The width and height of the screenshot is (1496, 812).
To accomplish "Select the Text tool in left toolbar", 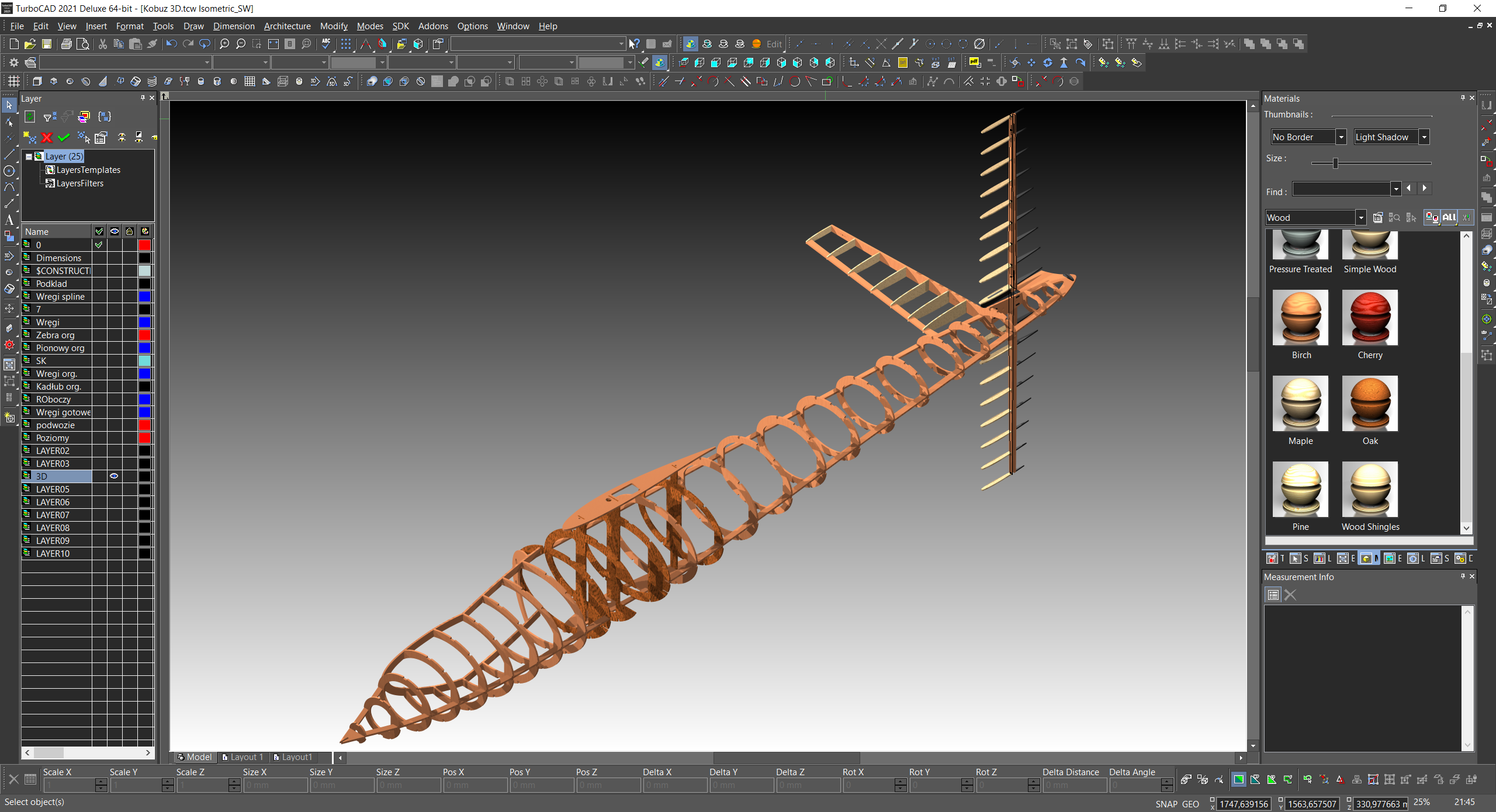I will 9,220.
